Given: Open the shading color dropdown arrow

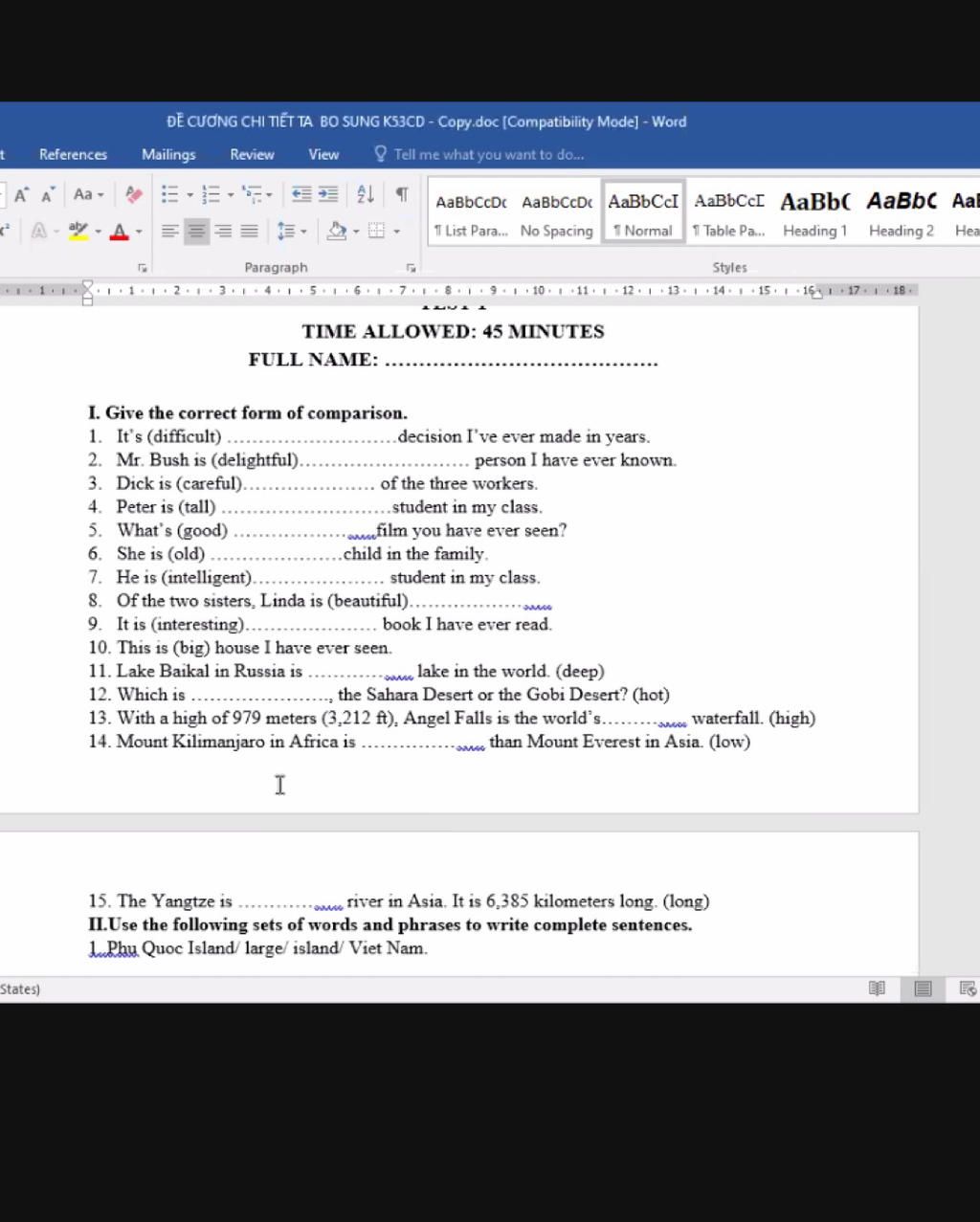Looking at the screenshot, I should (x=356, y=232).
